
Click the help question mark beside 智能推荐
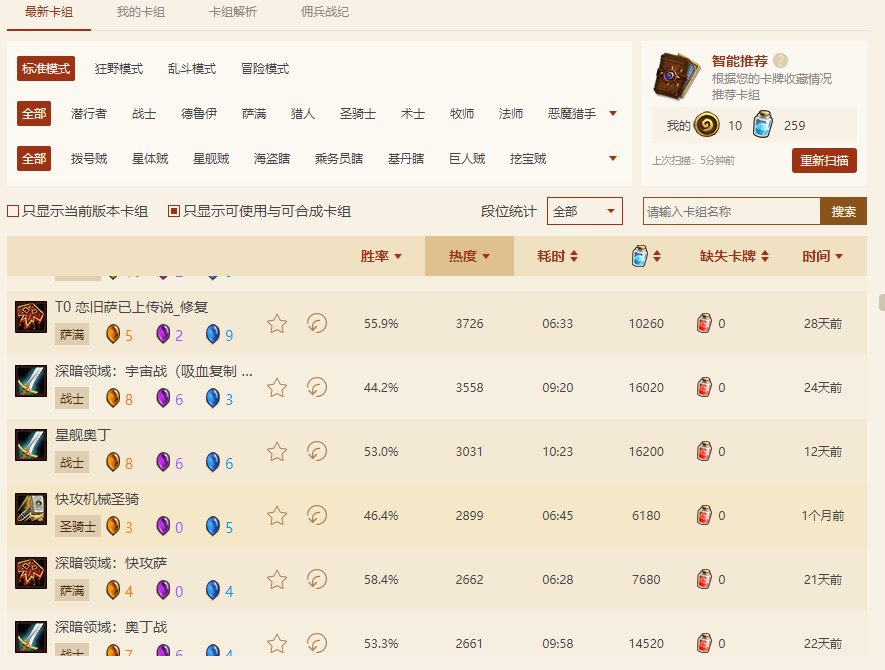780,61
